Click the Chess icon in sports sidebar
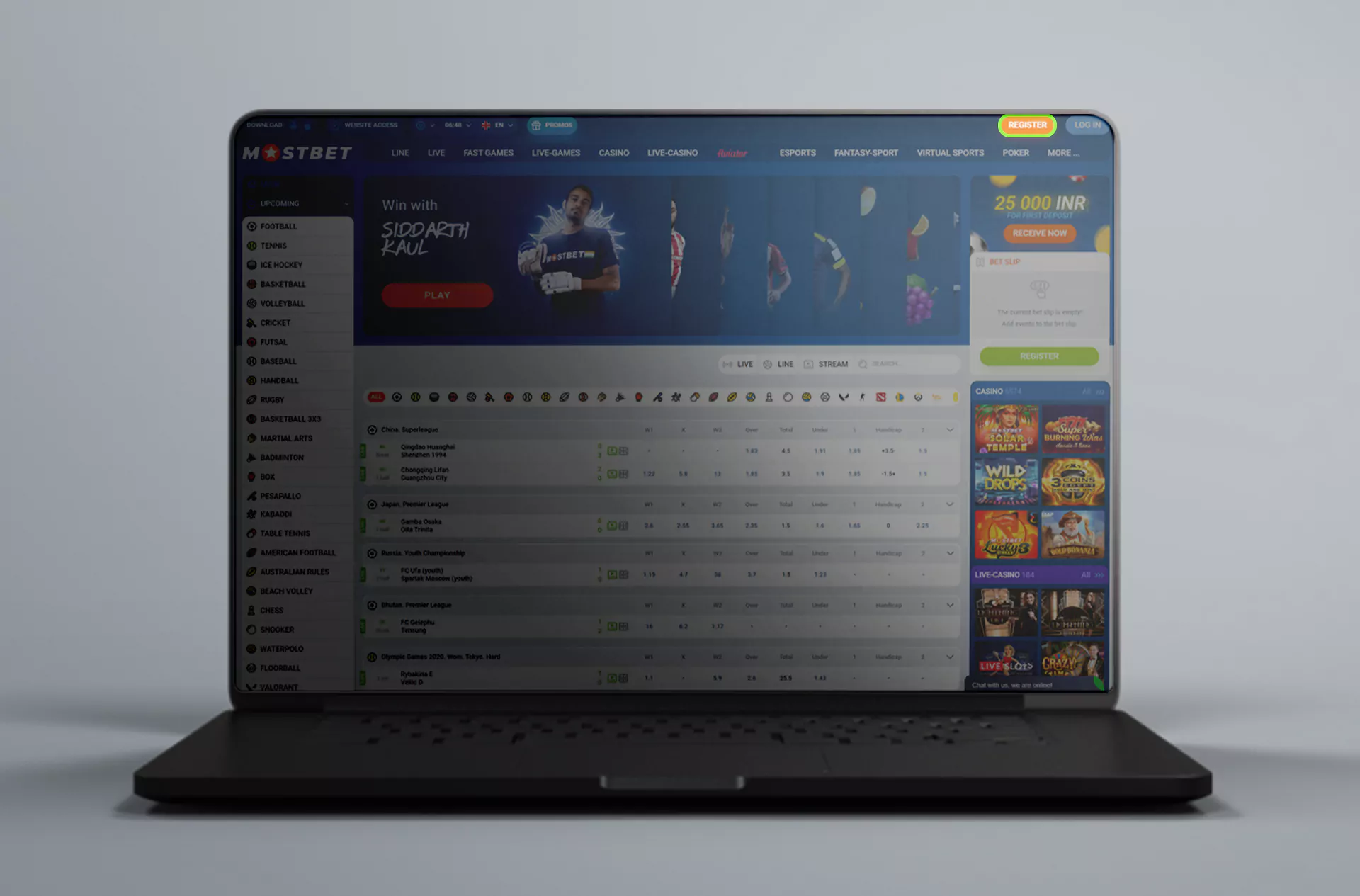The image size is (1360, 896). click(x=250, y=610)
